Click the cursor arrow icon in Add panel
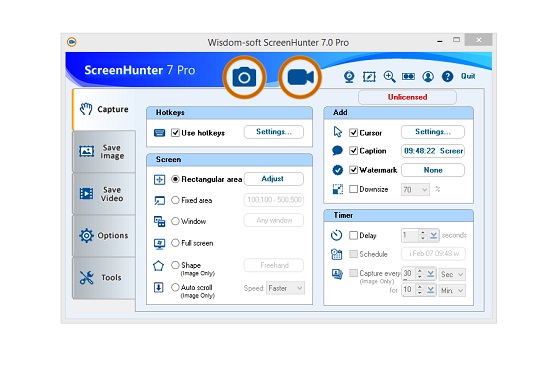The image size is (550, 373). (x=337, y=132)
